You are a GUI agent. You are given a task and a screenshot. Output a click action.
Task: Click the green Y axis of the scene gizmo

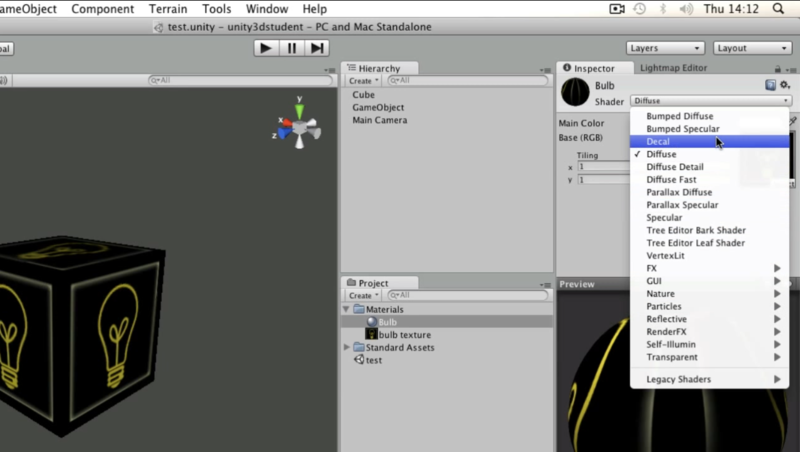(299, 110)
